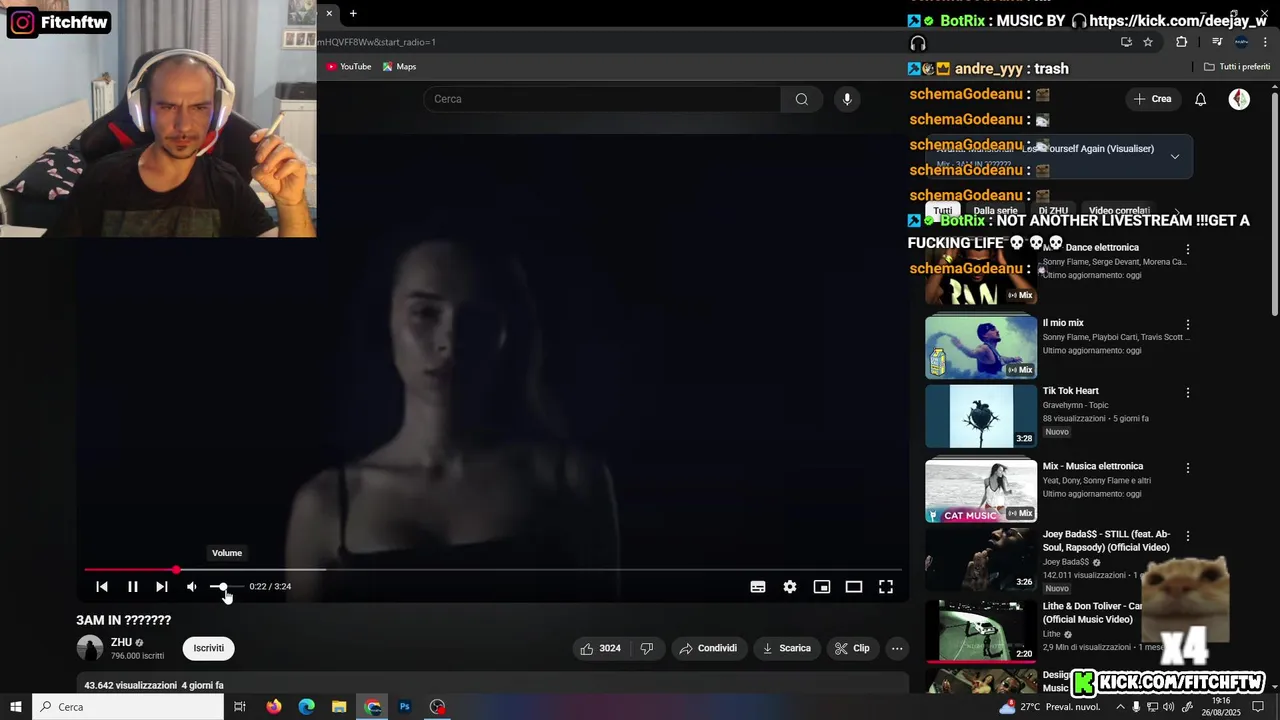Open options for Dance elettronica mix
Viewport: 1280px width, 720px height.
tap(1188, 249)
